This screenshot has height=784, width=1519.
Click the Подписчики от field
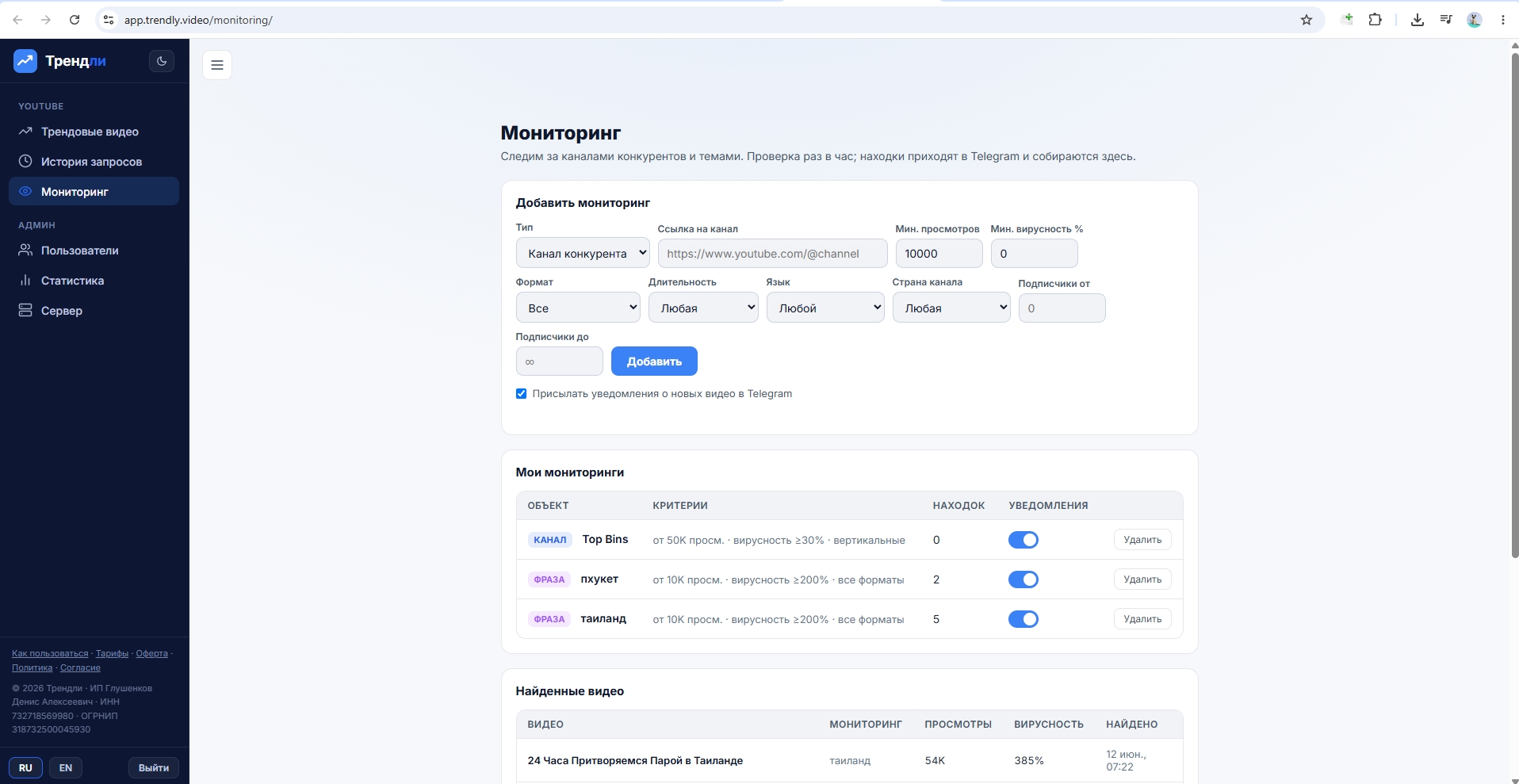coord(1062,308)
